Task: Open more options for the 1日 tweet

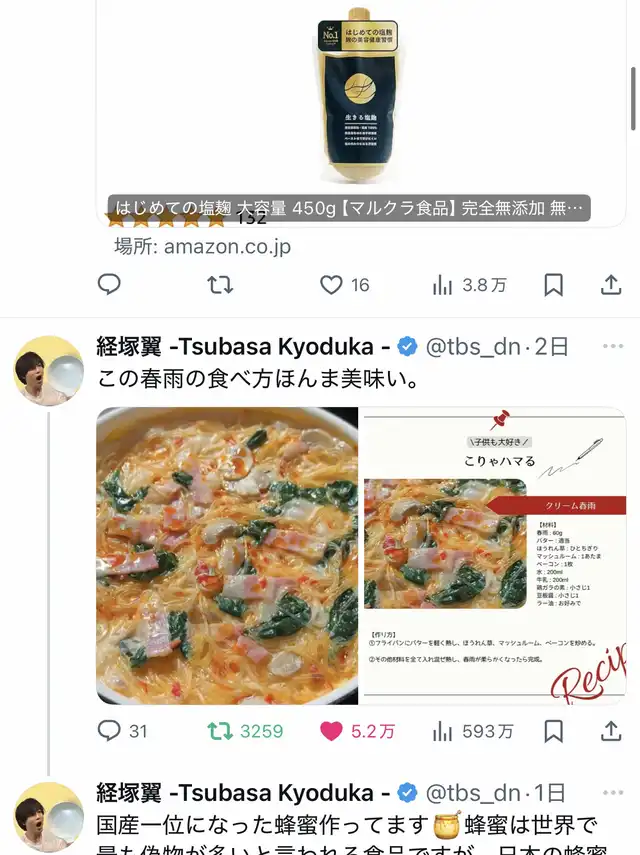Action: click(613, 792)
